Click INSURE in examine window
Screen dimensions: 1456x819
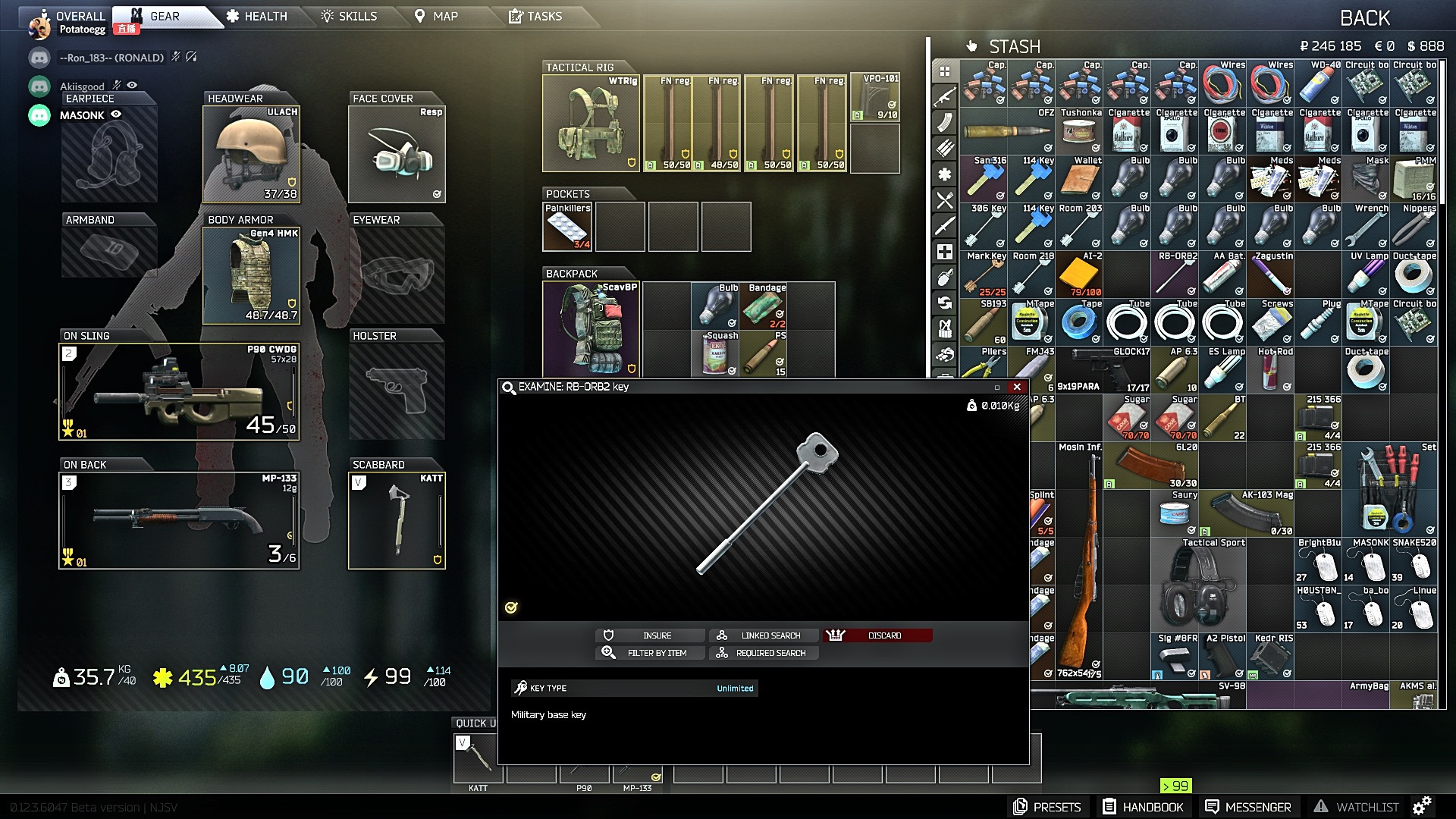pos(650,635)
